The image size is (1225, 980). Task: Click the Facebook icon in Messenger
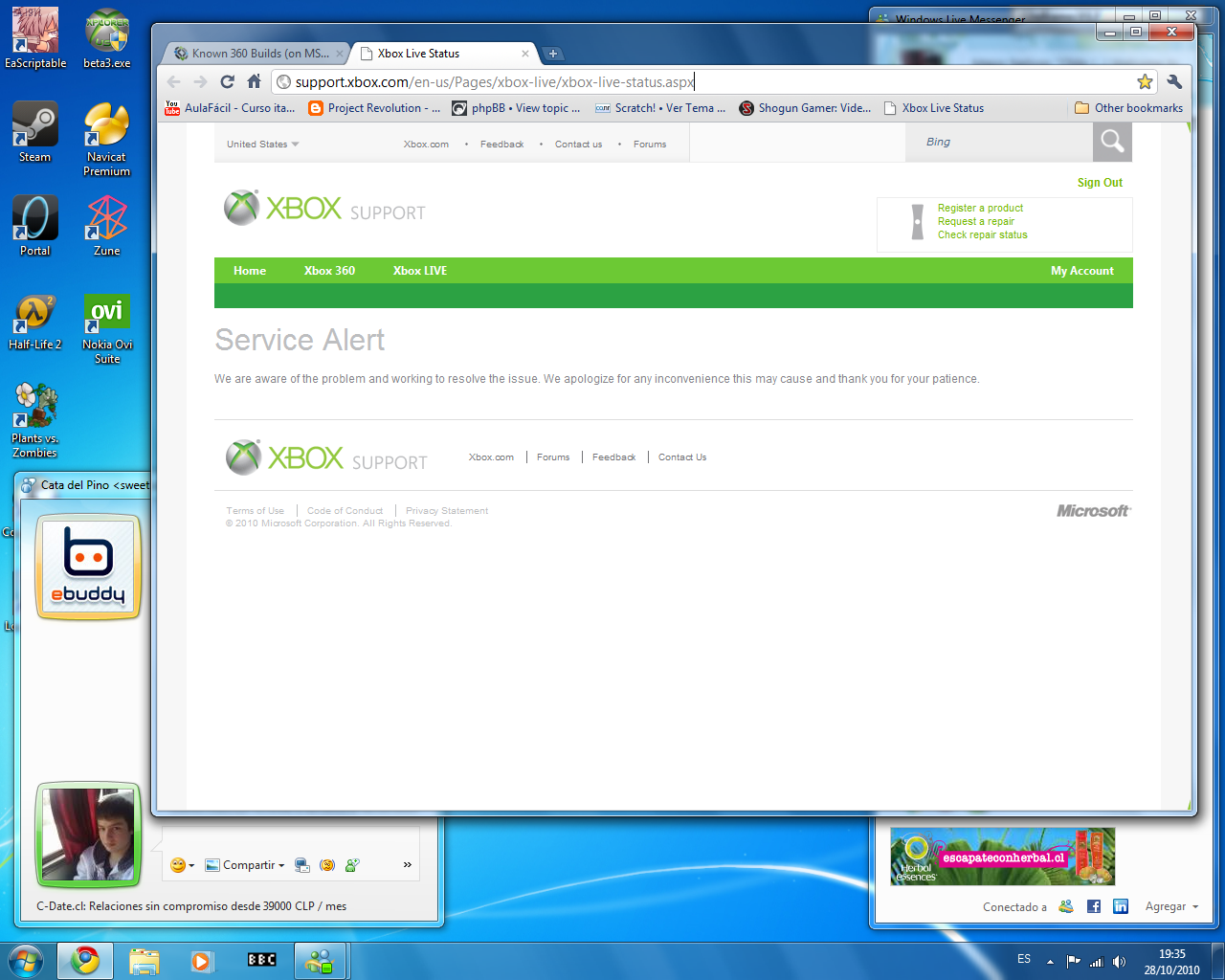1093,906
